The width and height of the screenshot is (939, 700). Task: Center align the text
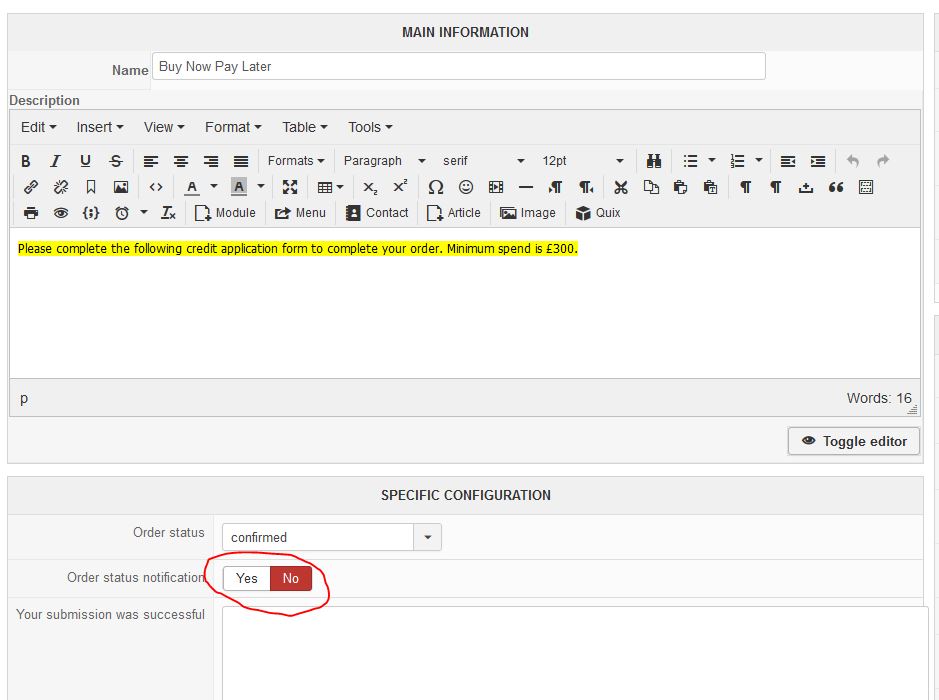181,161
